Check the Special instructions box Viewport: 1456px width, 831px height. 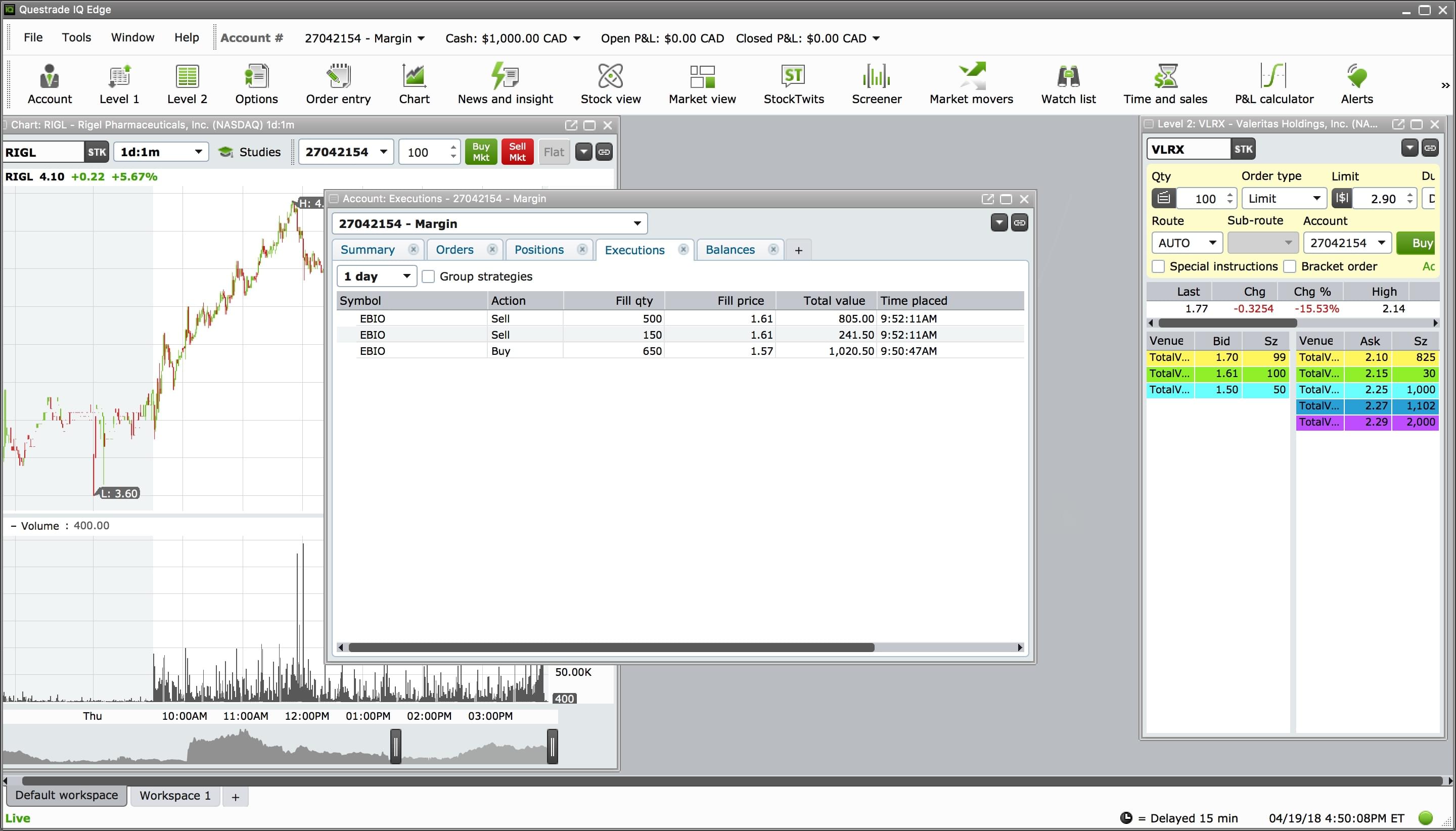tap(1158, 266)
